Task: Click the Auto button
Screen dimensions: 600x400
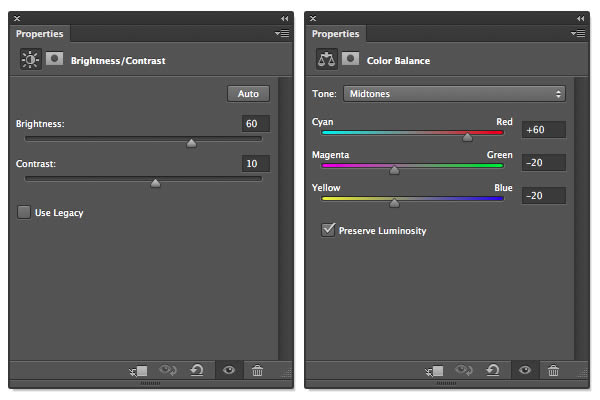Action: pyautogui.click(x=248, y=94)
